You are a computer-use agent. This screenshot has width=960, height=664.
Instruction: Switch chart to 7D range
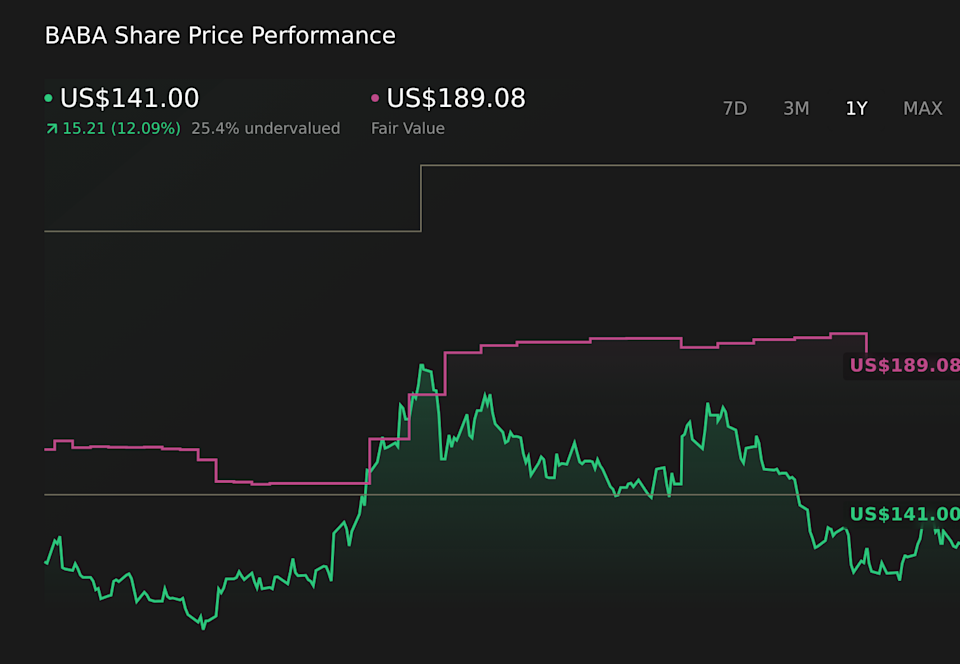[735, 108]
